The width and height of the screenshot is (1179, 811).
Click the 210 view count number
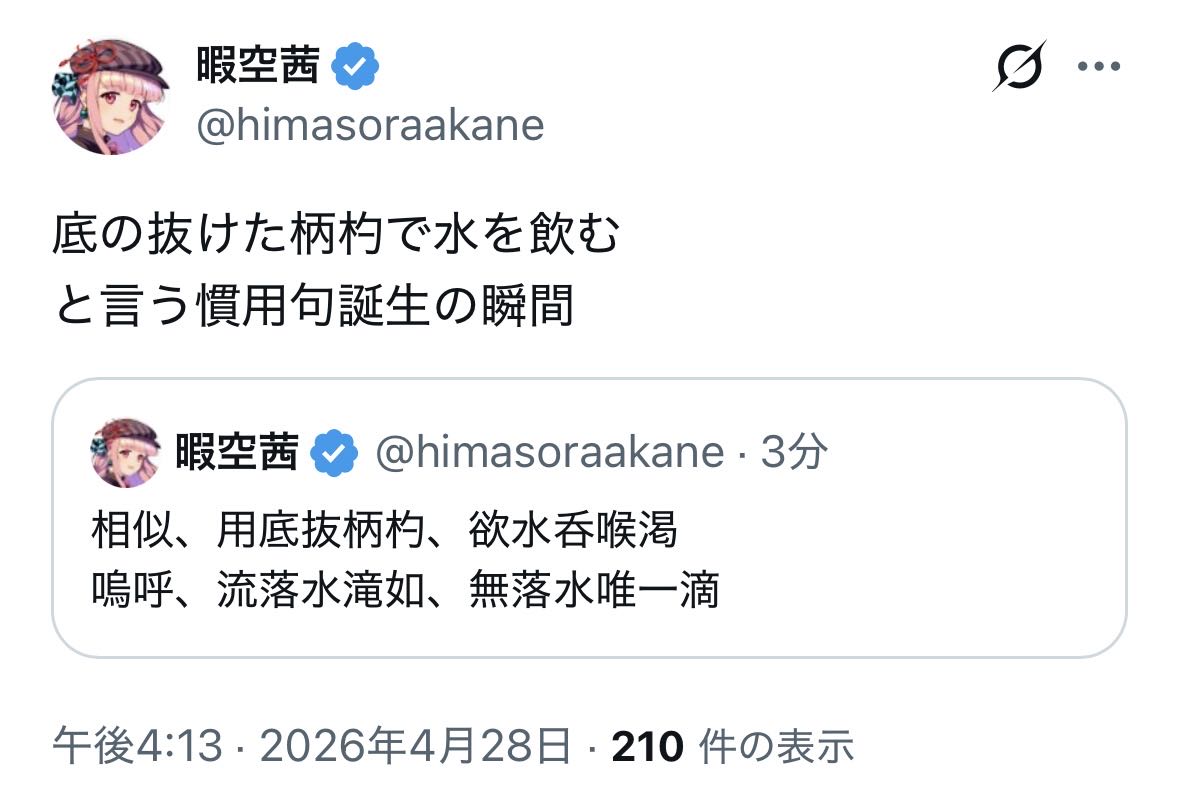click(647, 746)
